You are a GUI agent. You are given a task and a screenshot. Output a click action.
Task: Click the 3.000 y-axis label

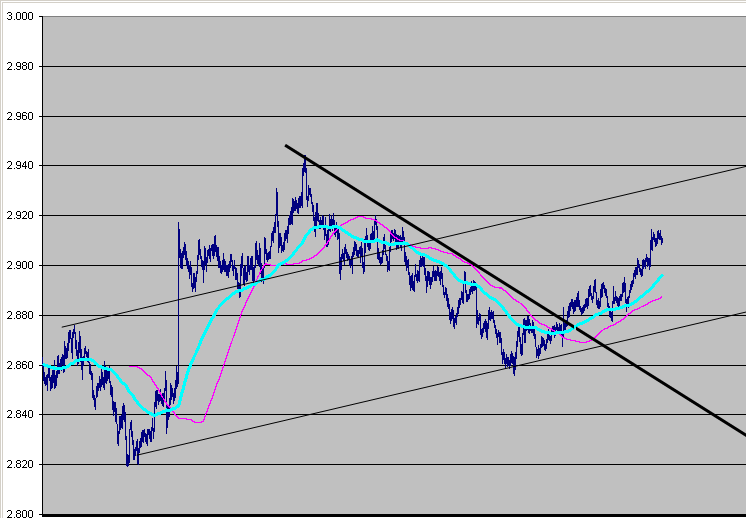pos(20,17)
